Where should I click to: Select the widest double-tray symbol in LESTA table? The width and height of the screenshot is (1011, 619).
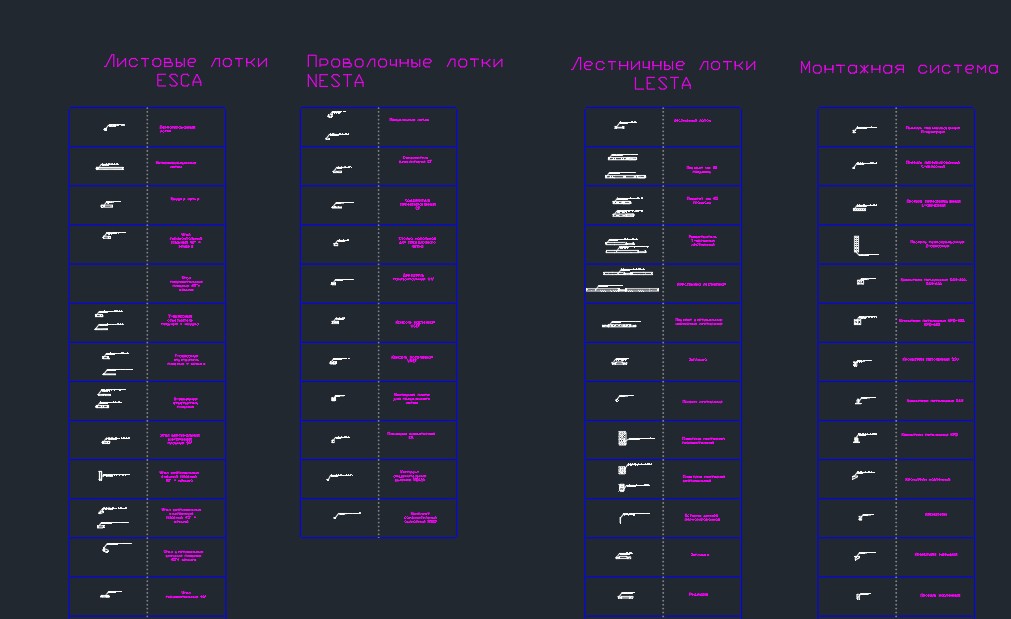coord(622,282)
